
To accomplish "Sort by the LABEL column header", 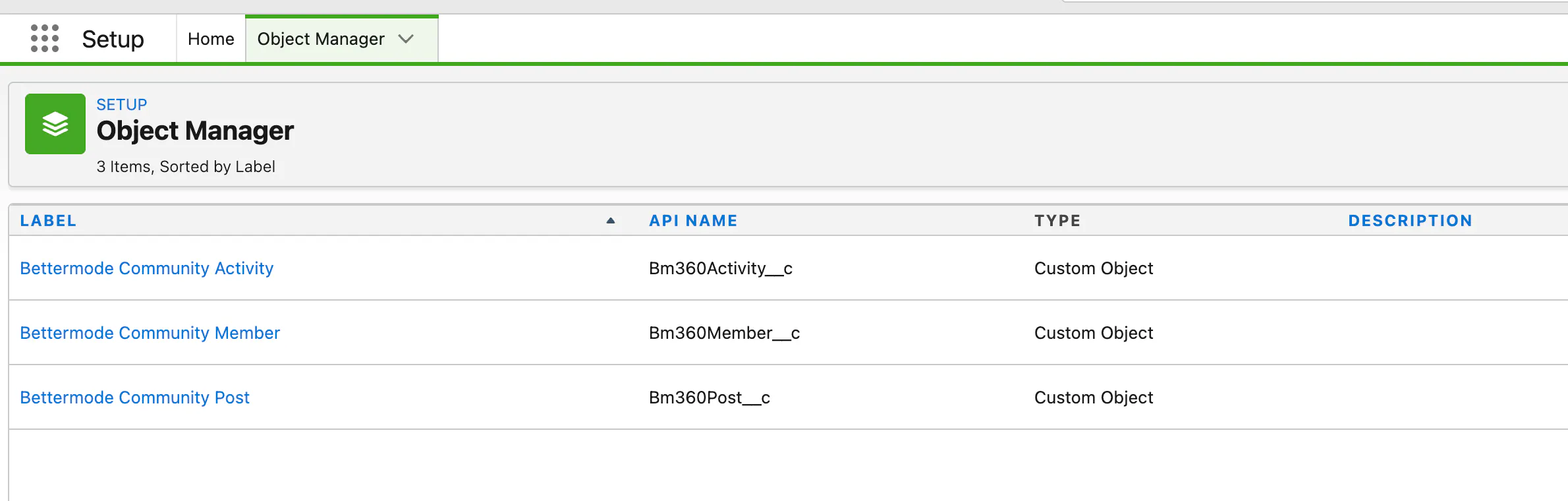I will point(48,221).
